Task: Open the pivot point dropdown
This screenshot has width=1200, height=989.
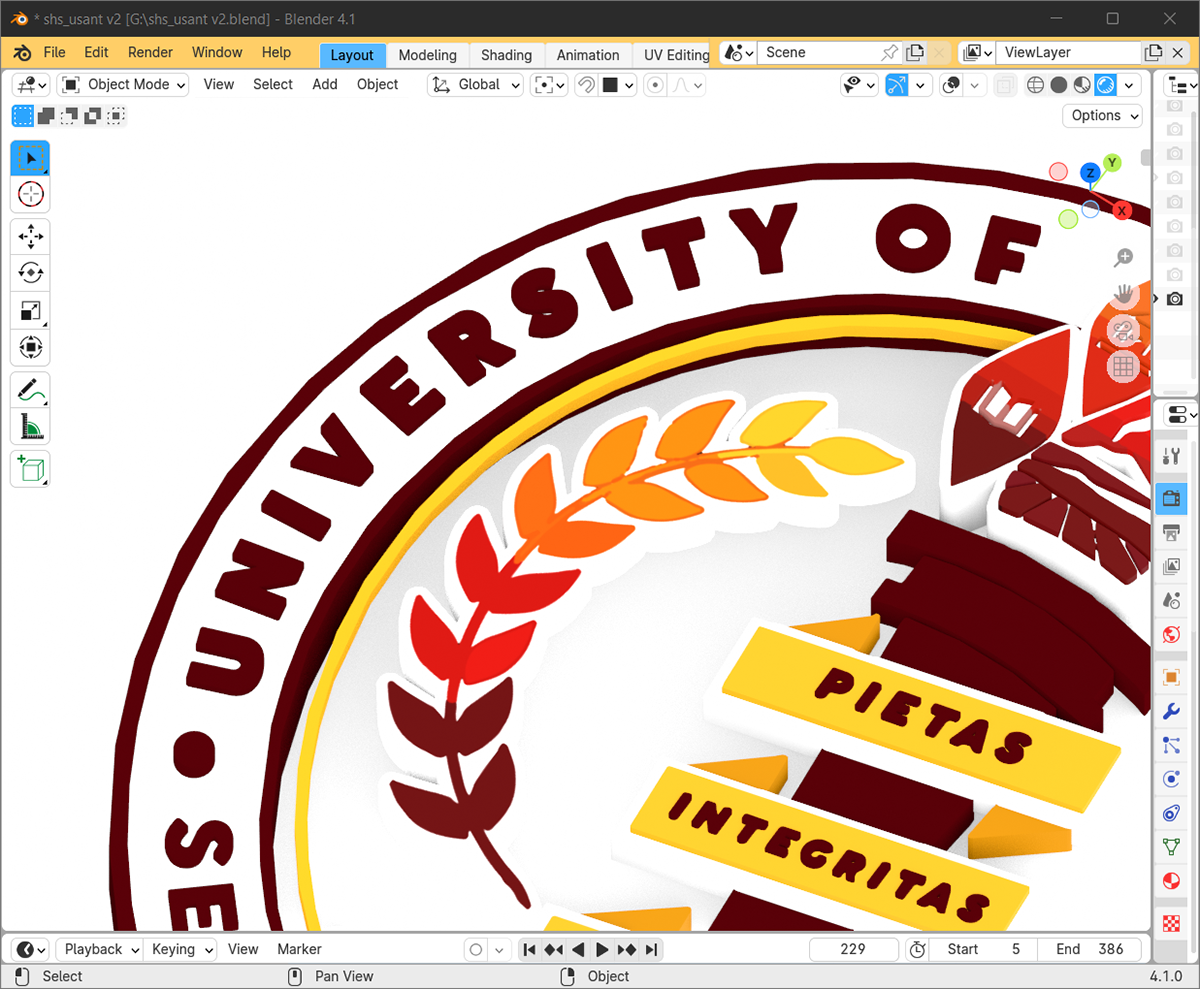Action: click(x=551, y=85)
